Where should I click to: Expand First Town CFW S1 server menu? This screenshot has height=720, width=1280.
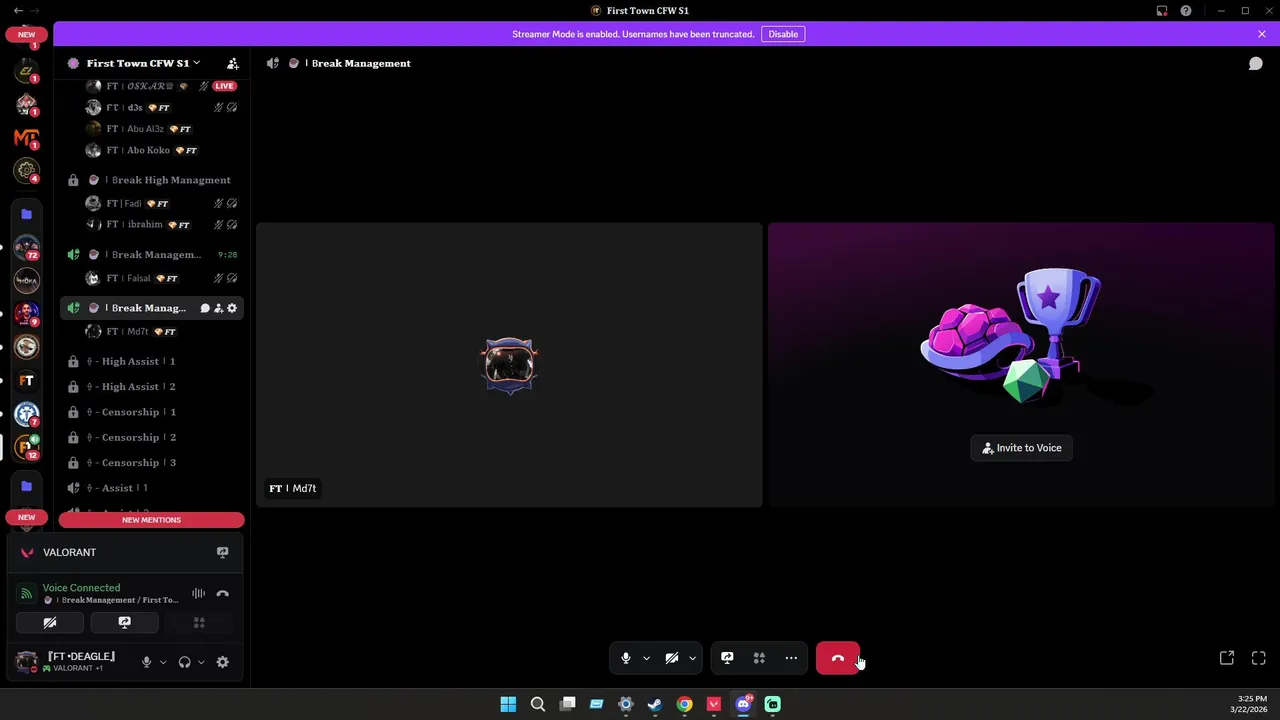tap(142, 63)
